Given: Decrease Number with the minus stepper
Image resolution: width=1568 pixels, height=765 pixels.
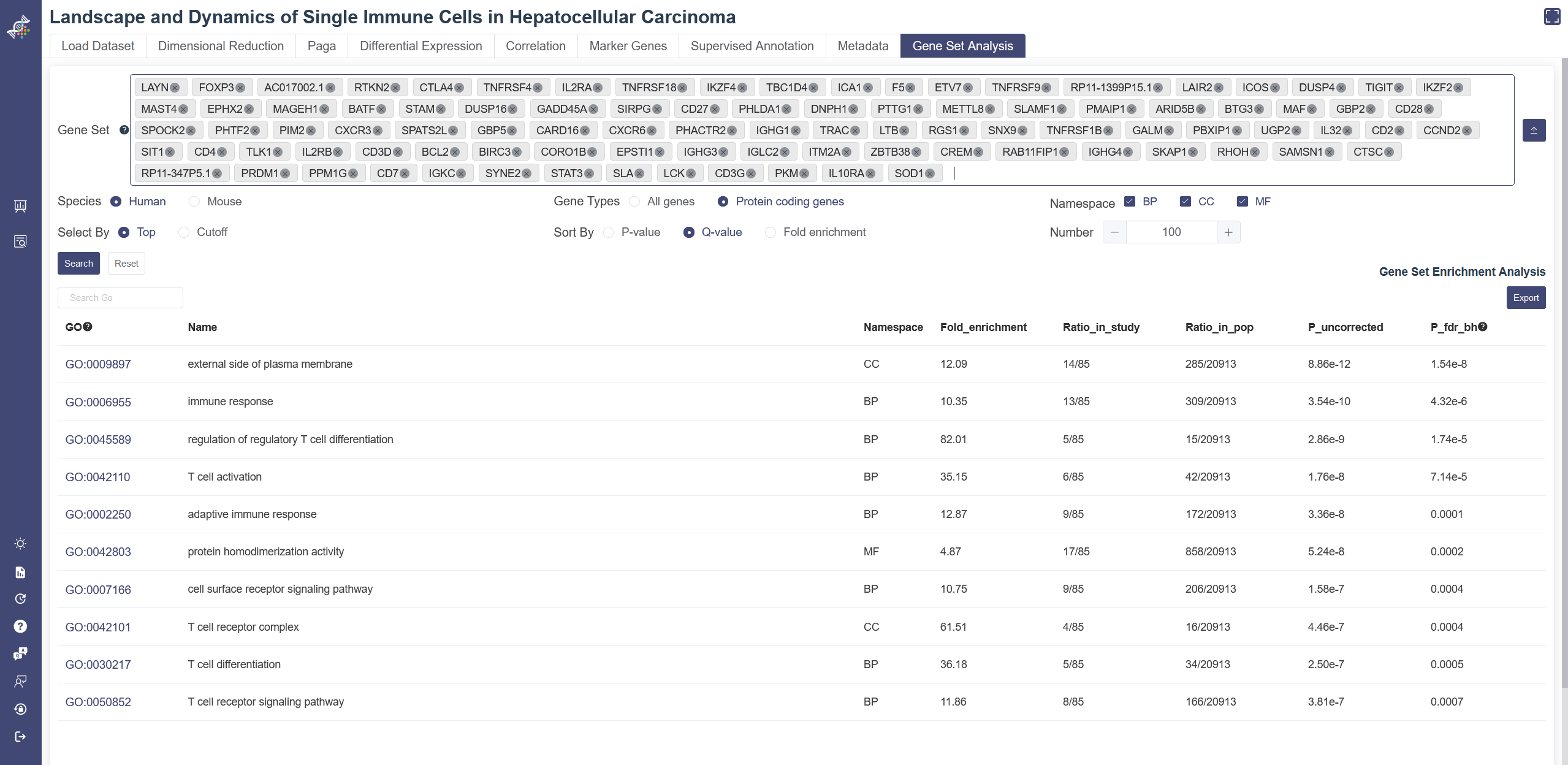Looking at the screenshot, I should (x=1114, y=232).
